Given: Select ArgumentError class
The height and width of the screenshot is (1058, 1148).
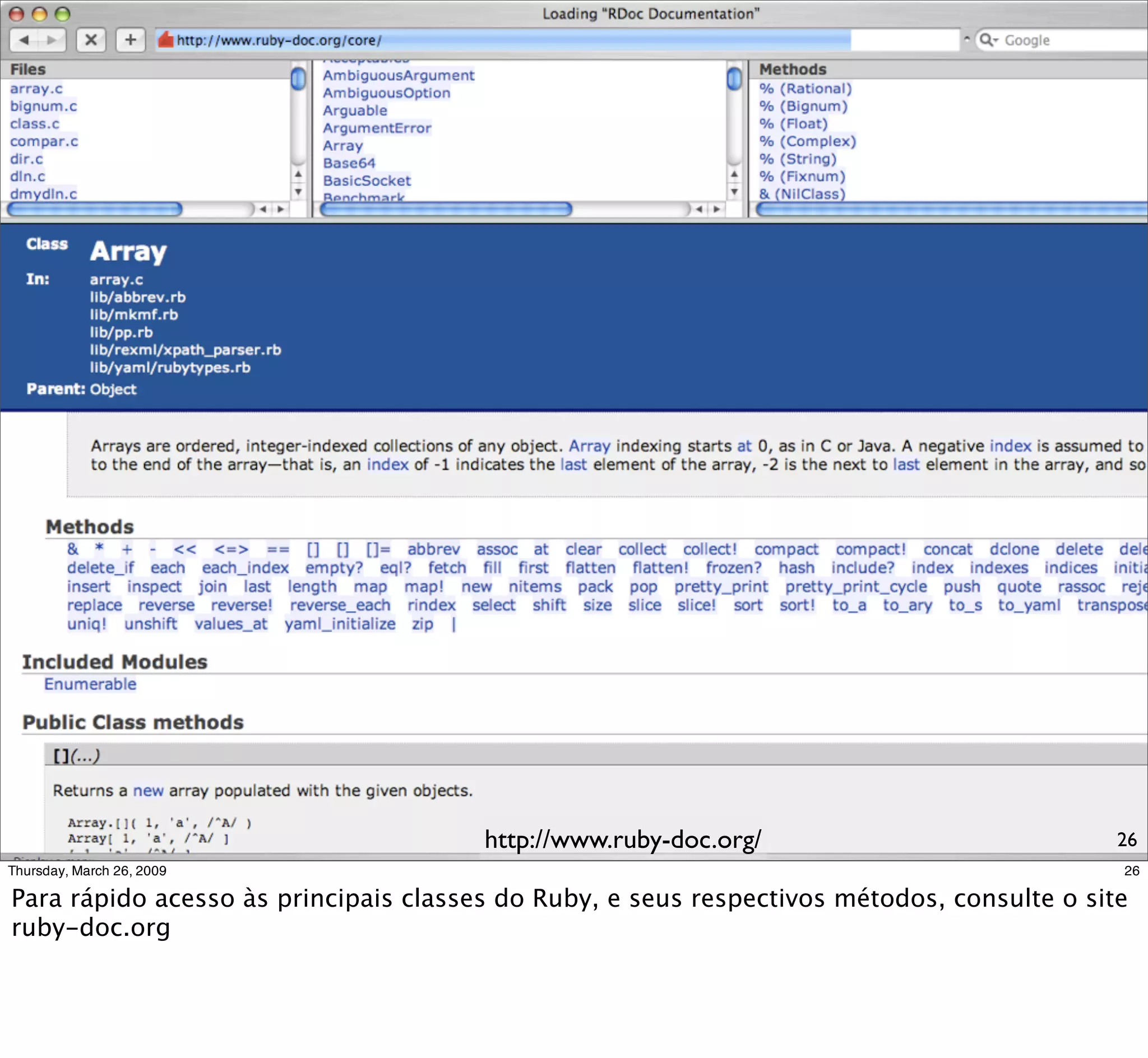Looking at the screenshot, I should coord(377,128).
